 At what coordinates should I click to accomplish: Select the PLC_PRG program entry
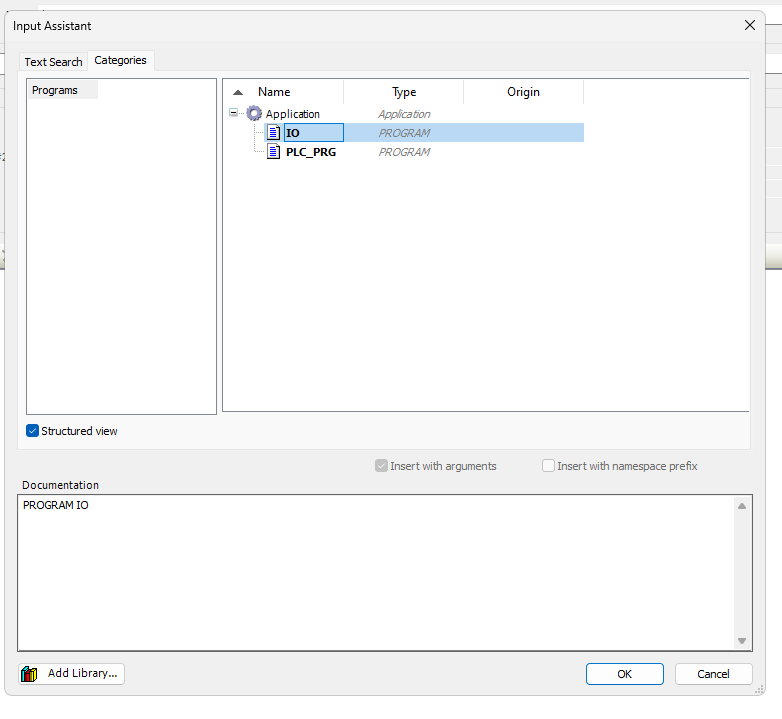tap(311, 152)
